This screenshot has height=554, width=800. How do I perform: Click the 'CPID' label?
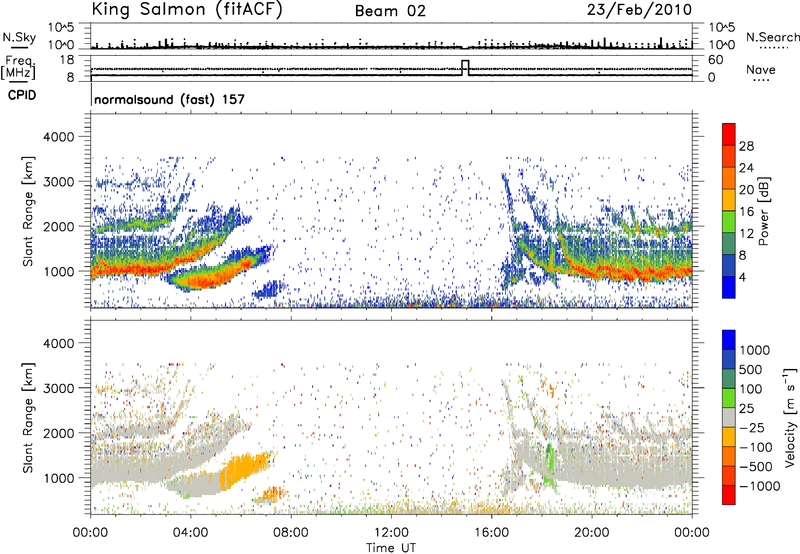pyautogui.click(x=22, y=95)
